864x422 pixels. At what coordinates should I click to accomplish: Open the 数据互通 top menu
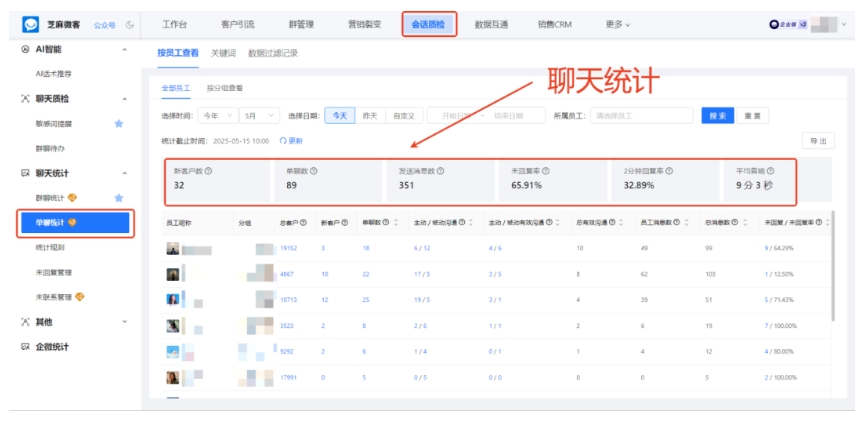[x=491, y=25]
